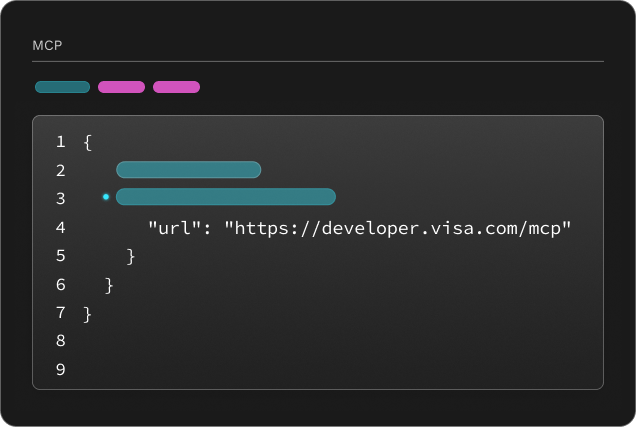Click the long teal placeholder bar on line 3
The width and height of the screenshot is (636, 427).
pyautogui.click(x=226, y=197)
